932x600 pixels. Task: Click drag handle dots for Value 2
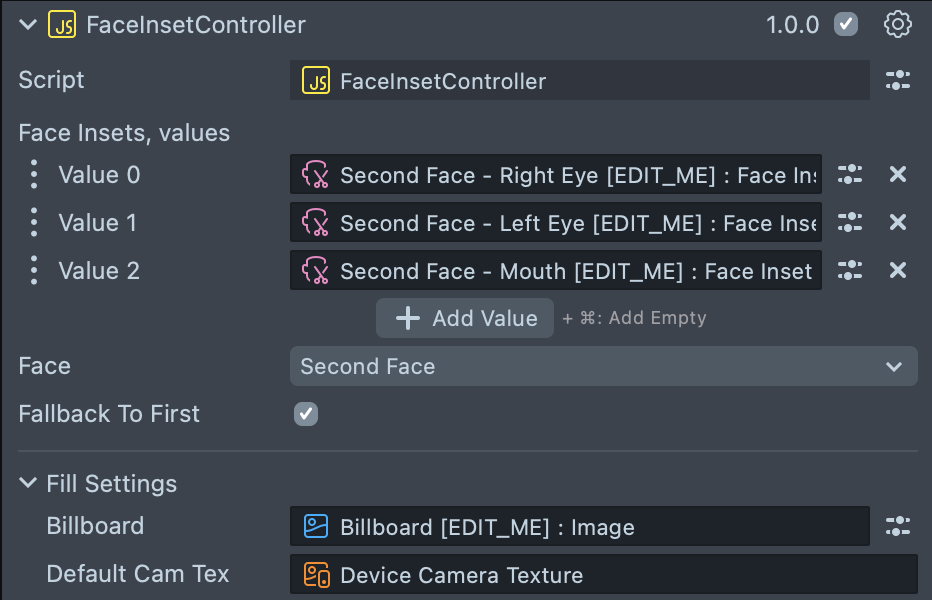pos(34,270)
